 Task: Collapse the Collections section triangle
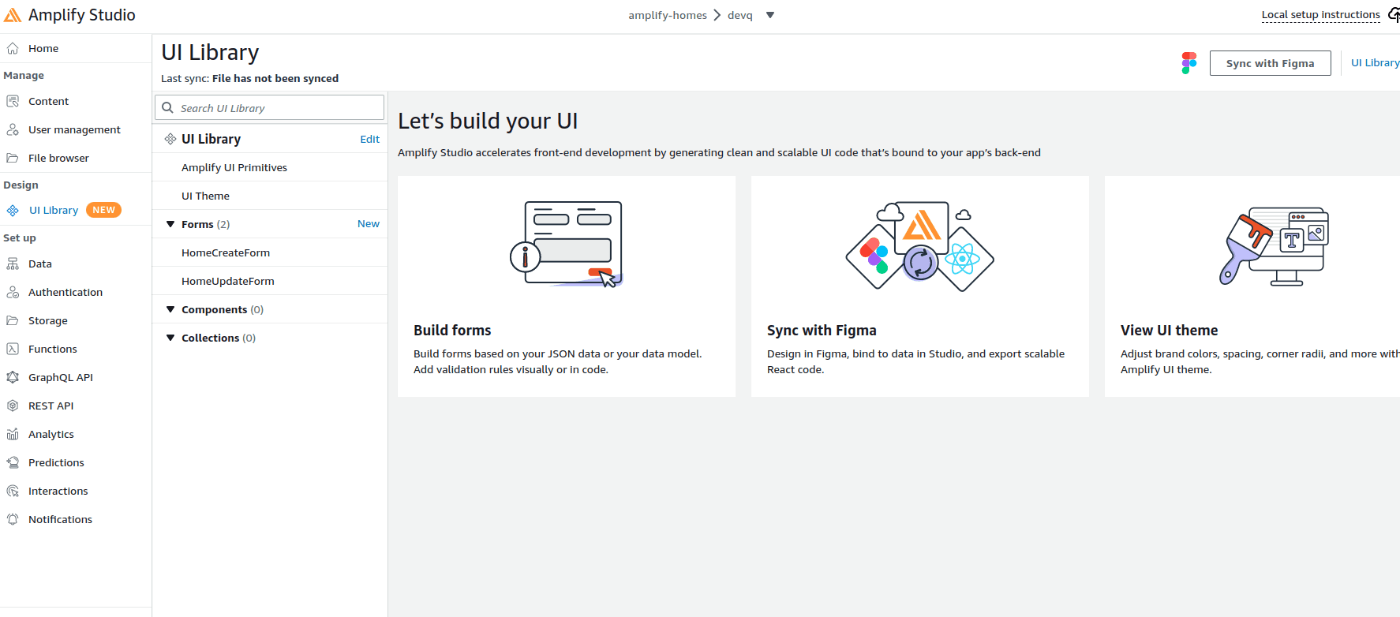tap(170, 338)
